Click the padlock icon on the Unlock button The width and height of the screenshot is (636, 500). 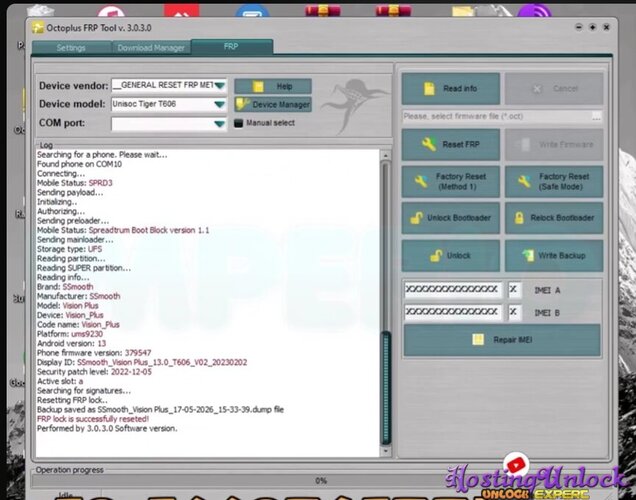click(x=436, y=255)
